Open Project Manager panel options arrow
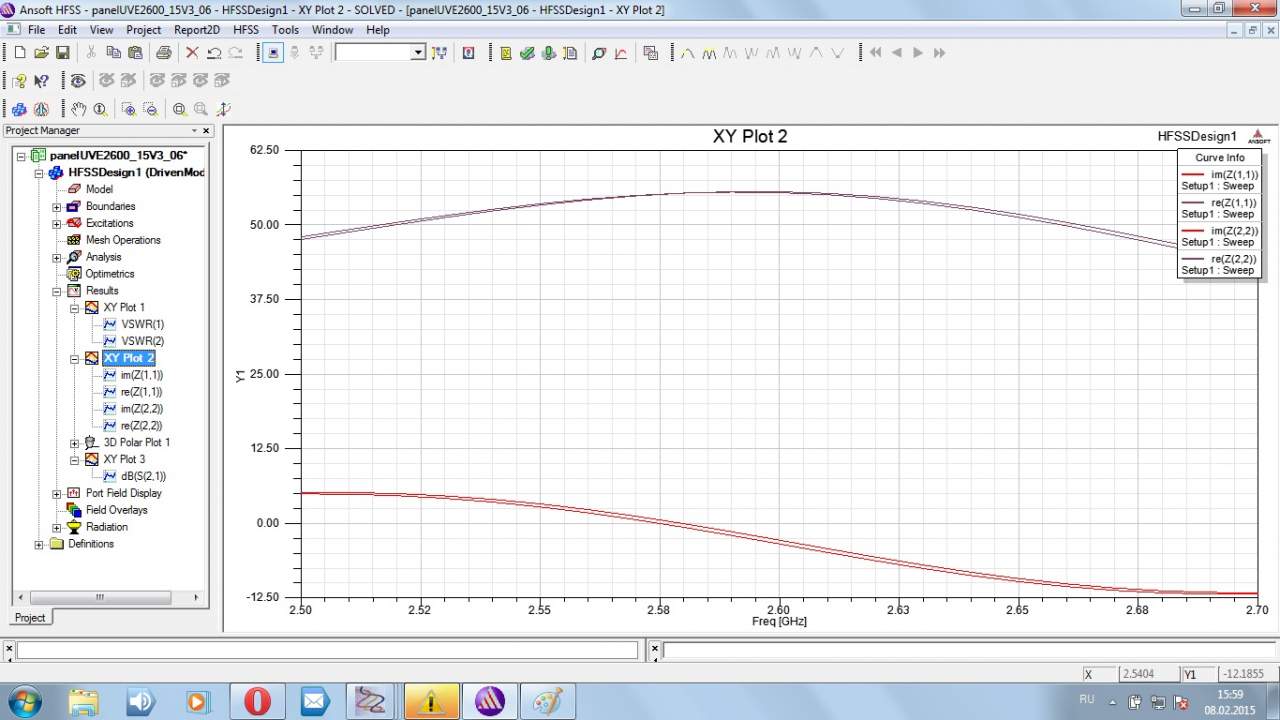 coord(195,131)
